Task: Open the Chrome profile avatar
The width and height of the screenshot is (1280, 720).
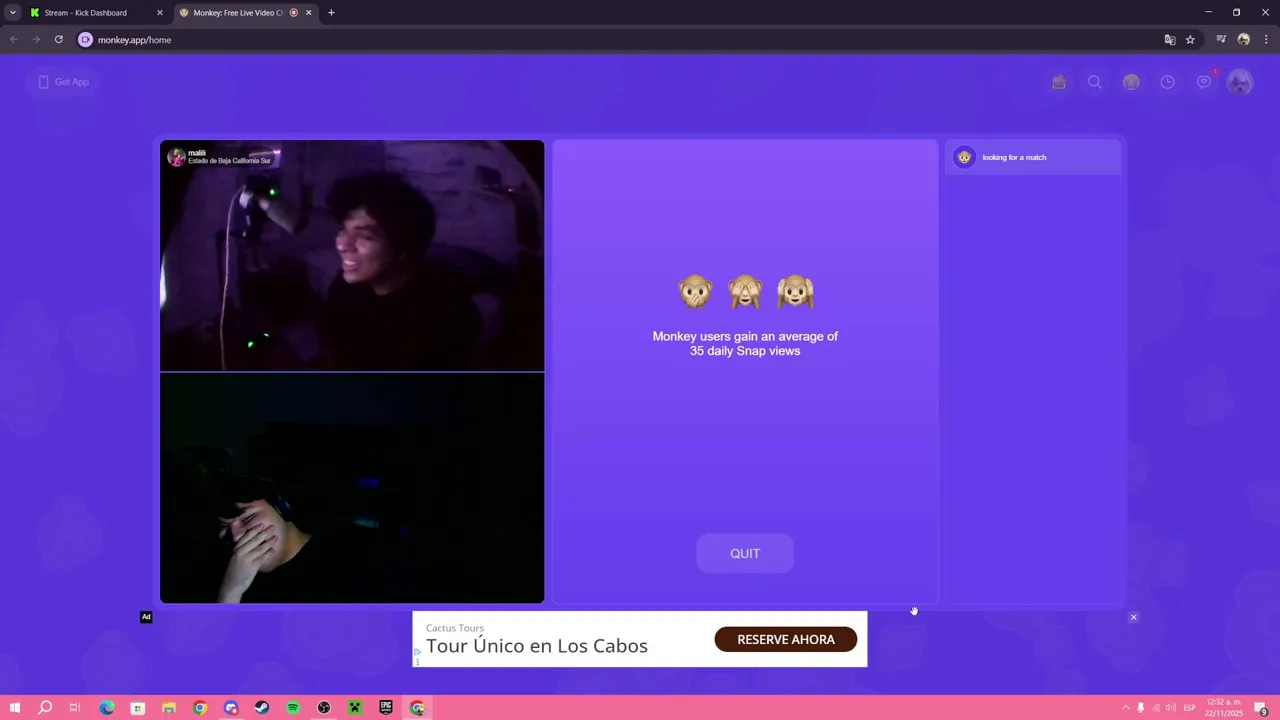Action: coord(1243,40)
